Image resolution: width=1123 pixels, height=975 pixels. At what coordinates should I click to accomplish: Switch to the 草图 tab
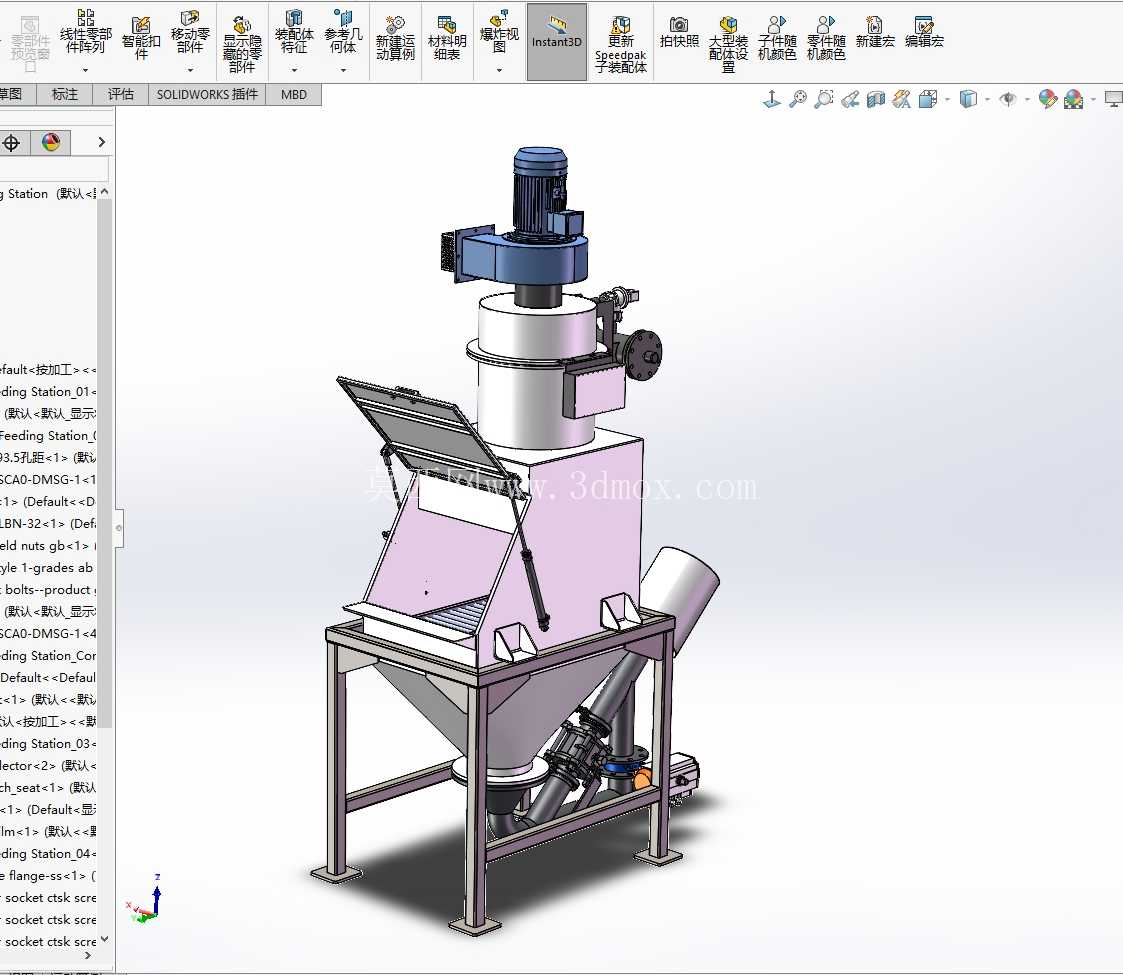[x=14, y=95]
